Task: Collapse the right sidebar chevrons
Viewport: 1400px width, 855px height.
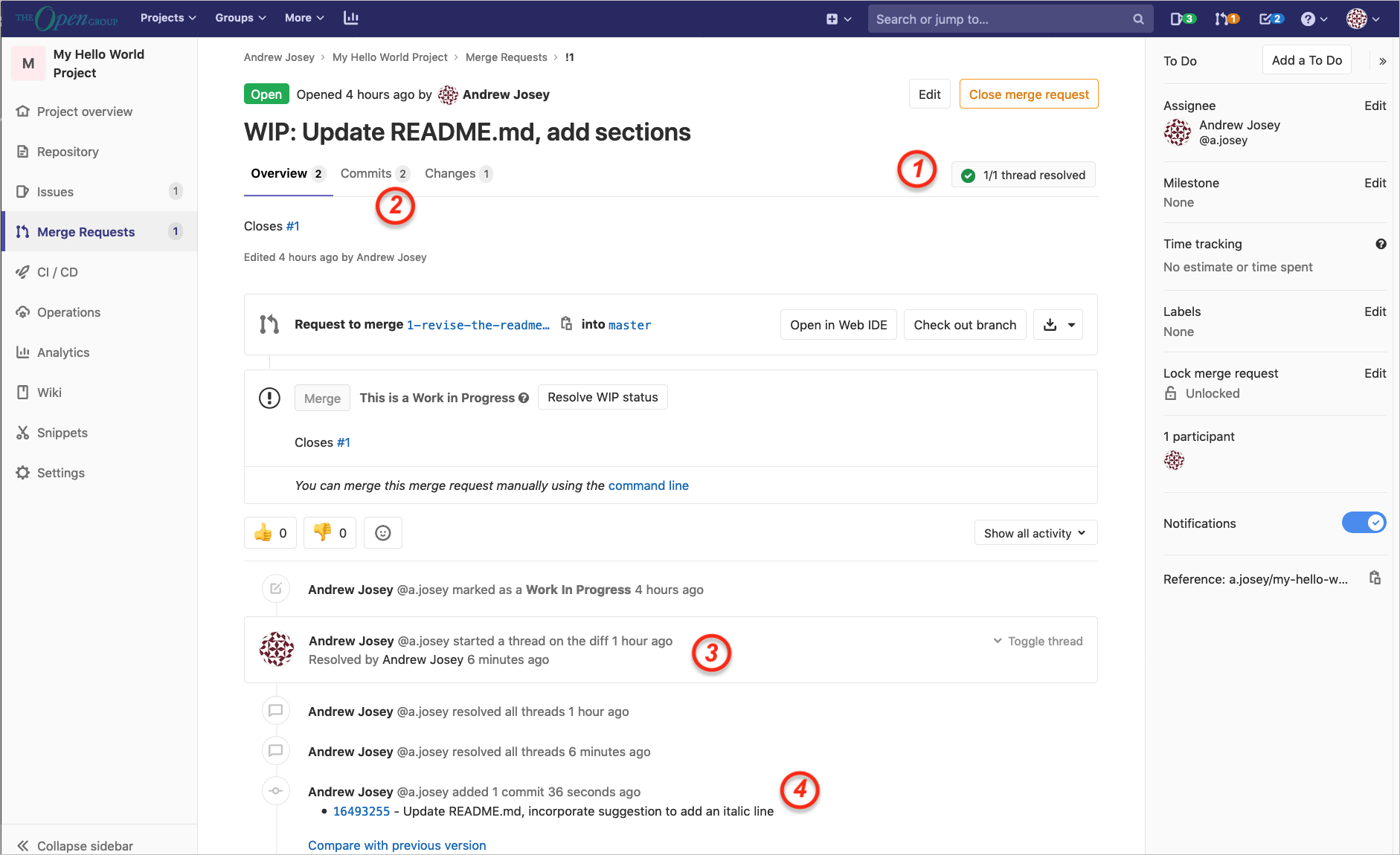Action: [x=1382, y=61]
